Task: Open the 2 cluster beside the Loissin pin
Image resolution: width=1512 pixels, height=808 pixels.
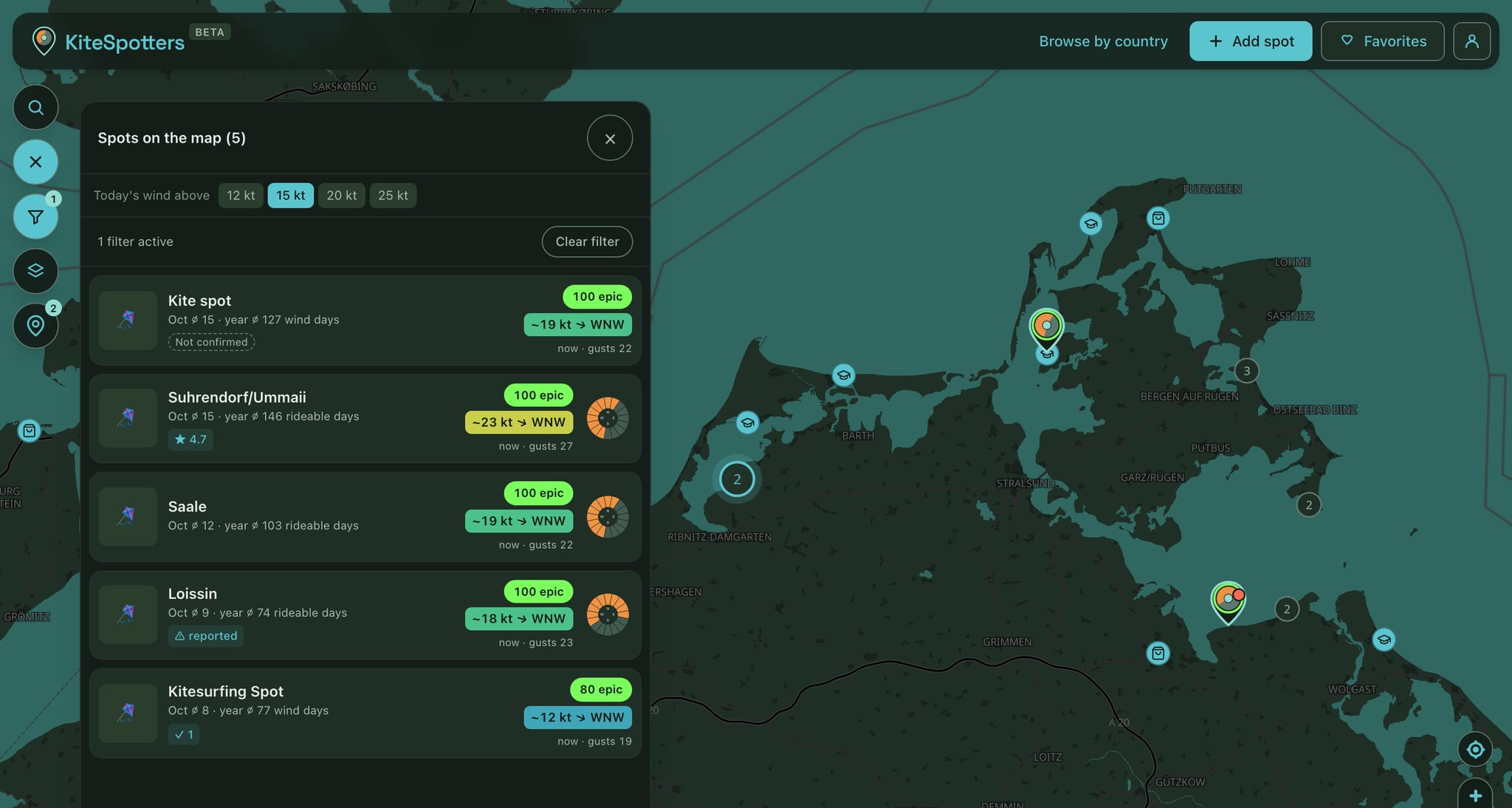Action: tap(1287, 609)
